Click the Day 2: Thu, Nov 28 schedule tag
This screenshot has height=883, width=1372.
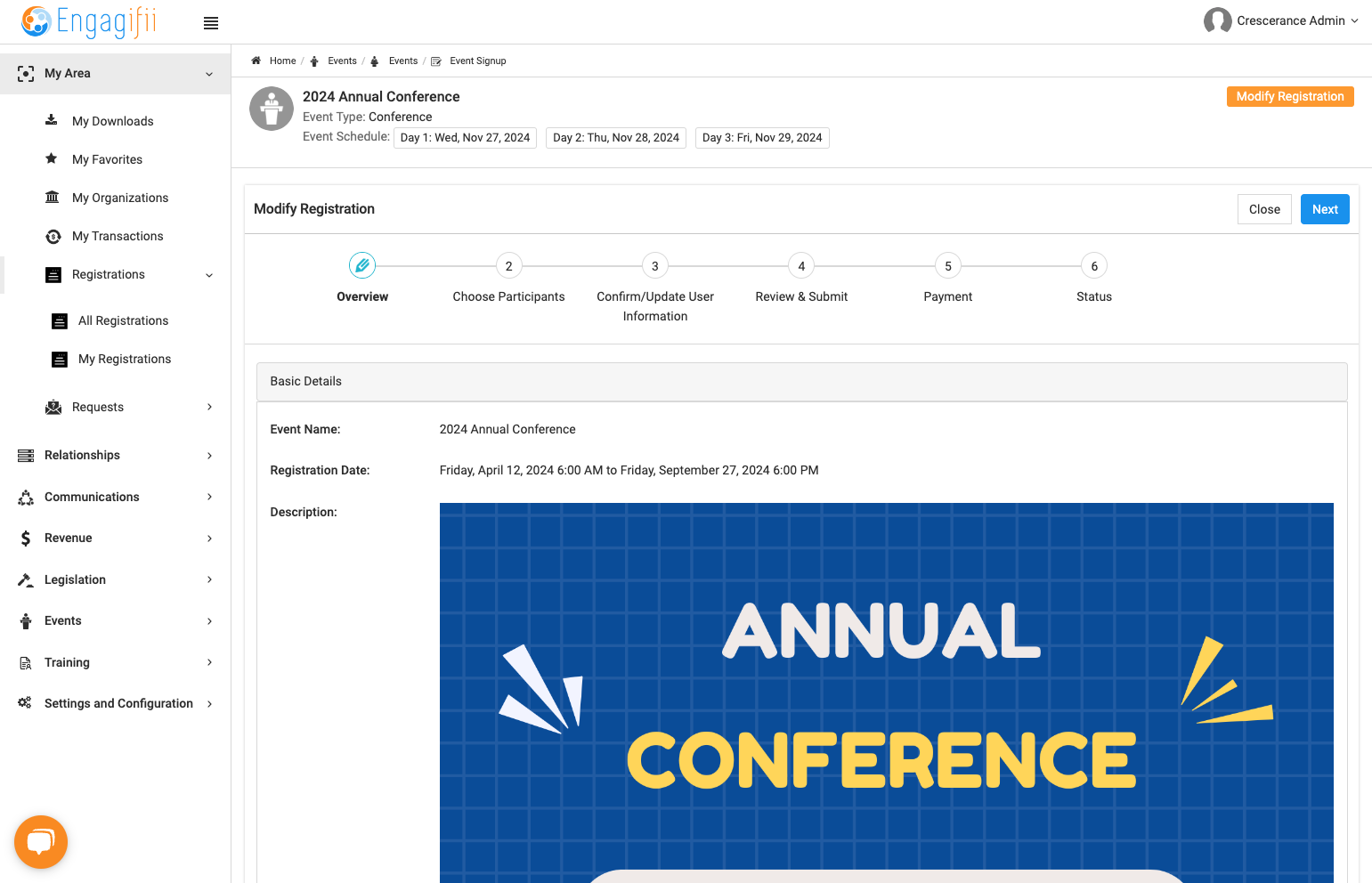coord(616,138)
